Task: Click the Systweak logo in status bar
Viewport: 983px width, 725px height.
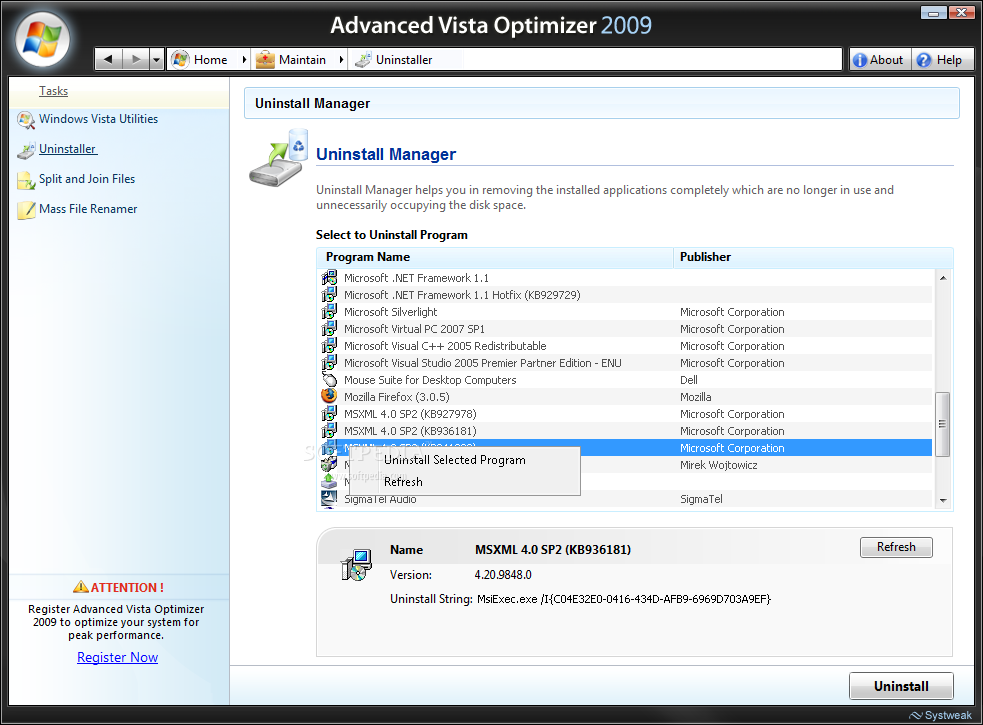Action: point(940,716)
